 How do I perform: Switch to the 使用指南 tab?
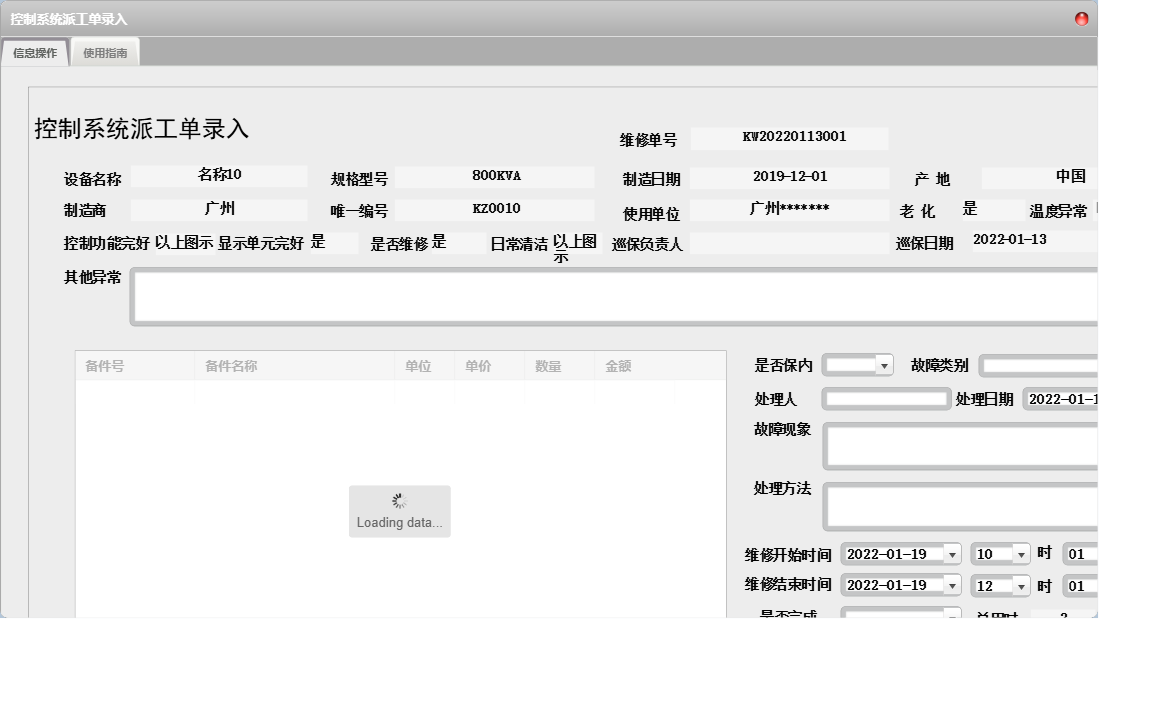click(x=105, y=53)
